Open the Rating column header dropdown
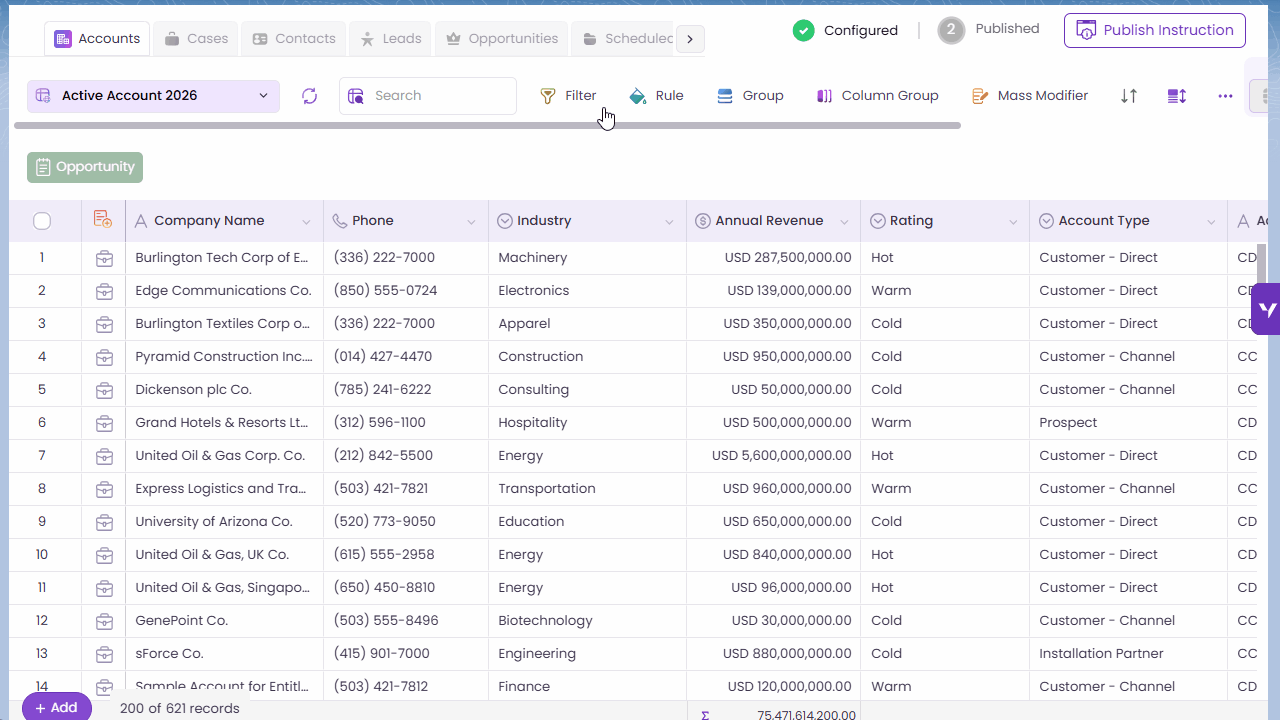The width and height of the screenshot is (1280, 720). [x=1013, y=222]
